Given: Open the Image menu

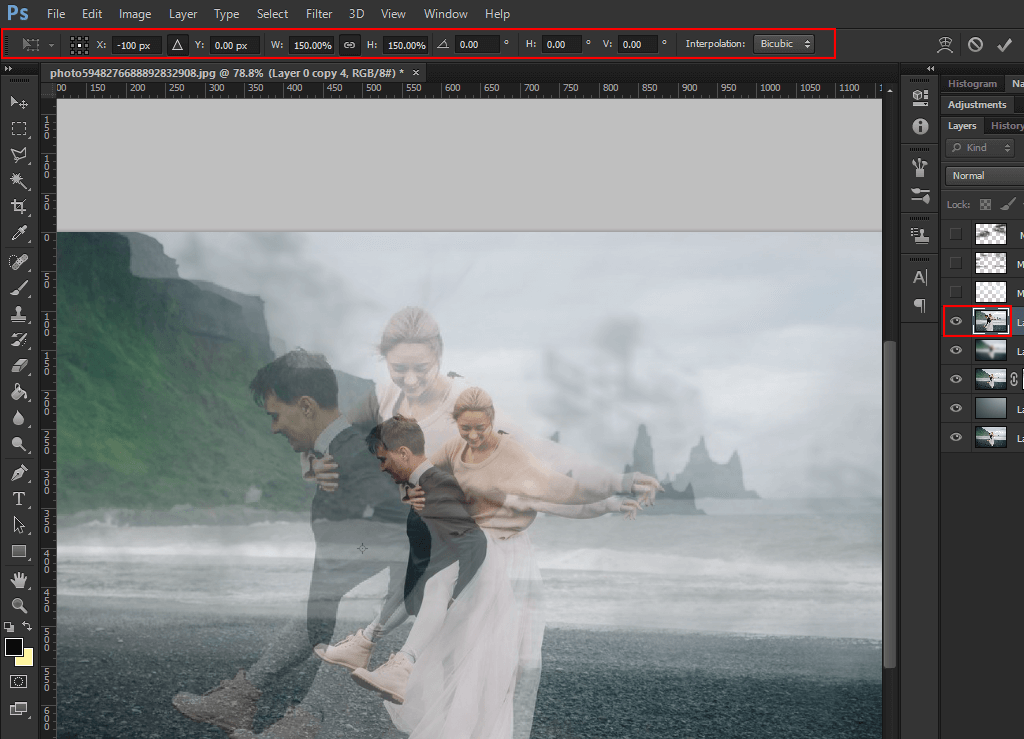Looking at the screenshot, I should tap(135, 14).
